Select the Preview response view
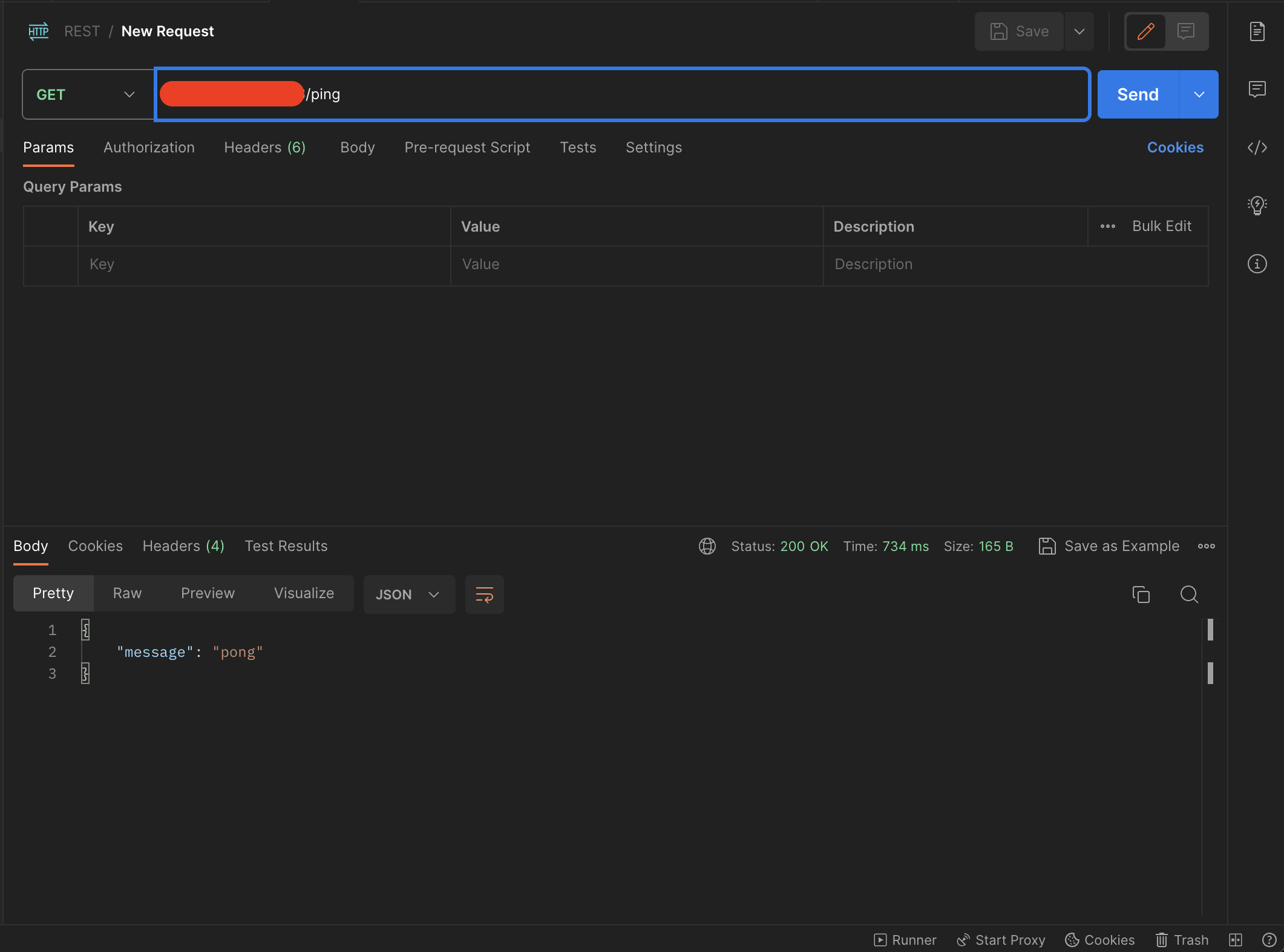The image size is (1284, 952). 207,593
